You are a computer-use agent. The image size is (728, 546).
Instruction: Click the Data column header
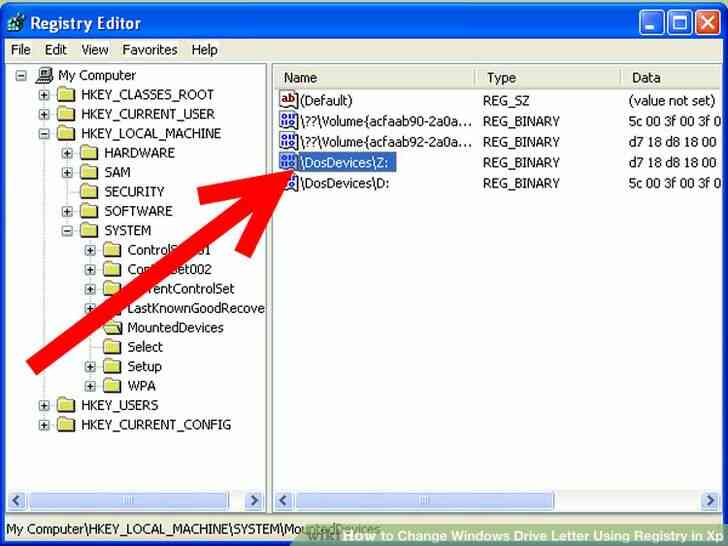click(672, 78)
